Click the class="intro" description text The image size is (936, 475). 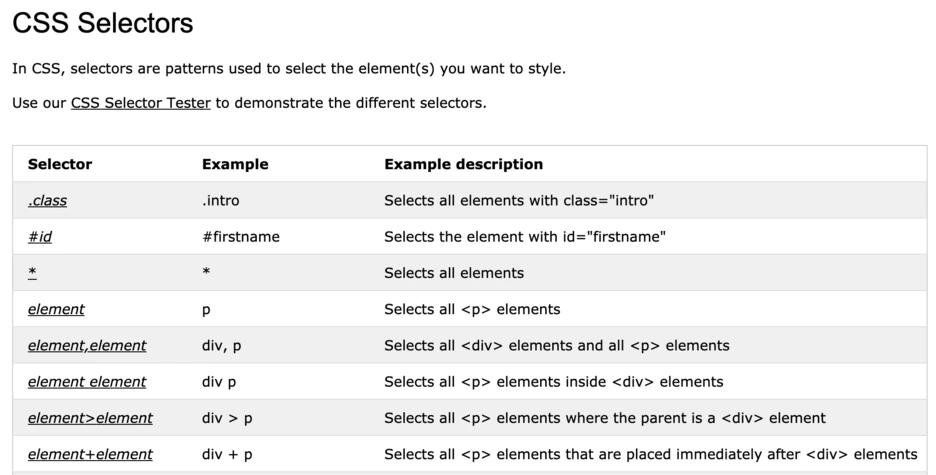click(x=519, y=201)
